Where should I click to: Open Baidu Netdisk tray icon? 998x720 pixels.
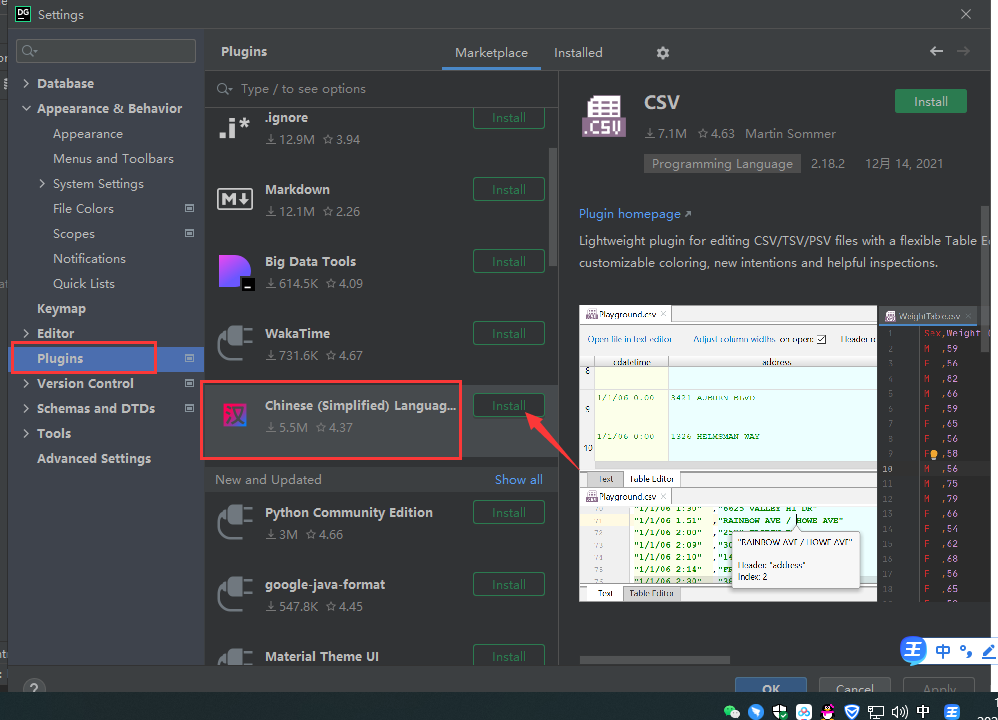click(x=804, y=712)
